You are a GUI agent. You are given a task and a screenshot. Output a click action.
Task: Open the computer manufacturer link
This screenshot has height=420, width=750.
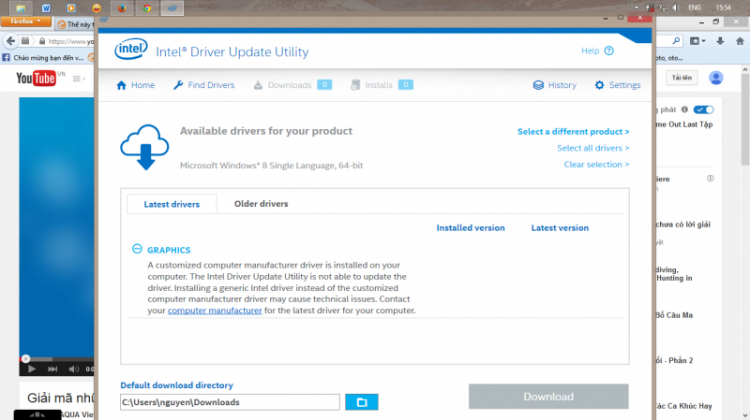(215, 310)
